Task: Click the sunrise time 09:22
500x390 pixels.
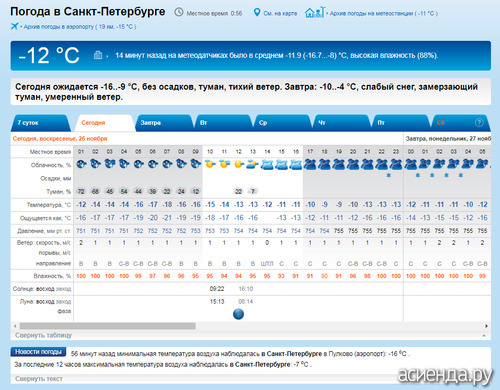Action: pyautogui.click(x=217, y=289)
